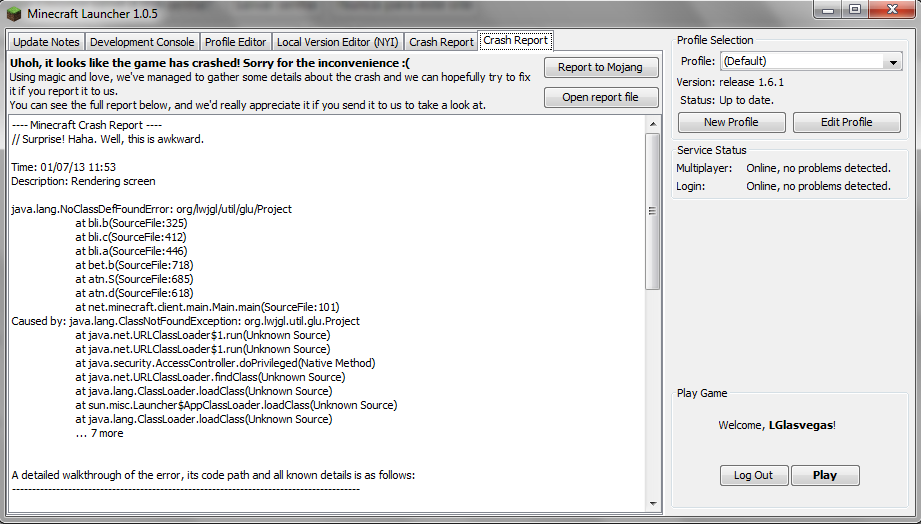The image size is (921, 524).
Task: Click Open report file button
Action: pyautogui.click(x=600, y=98)
